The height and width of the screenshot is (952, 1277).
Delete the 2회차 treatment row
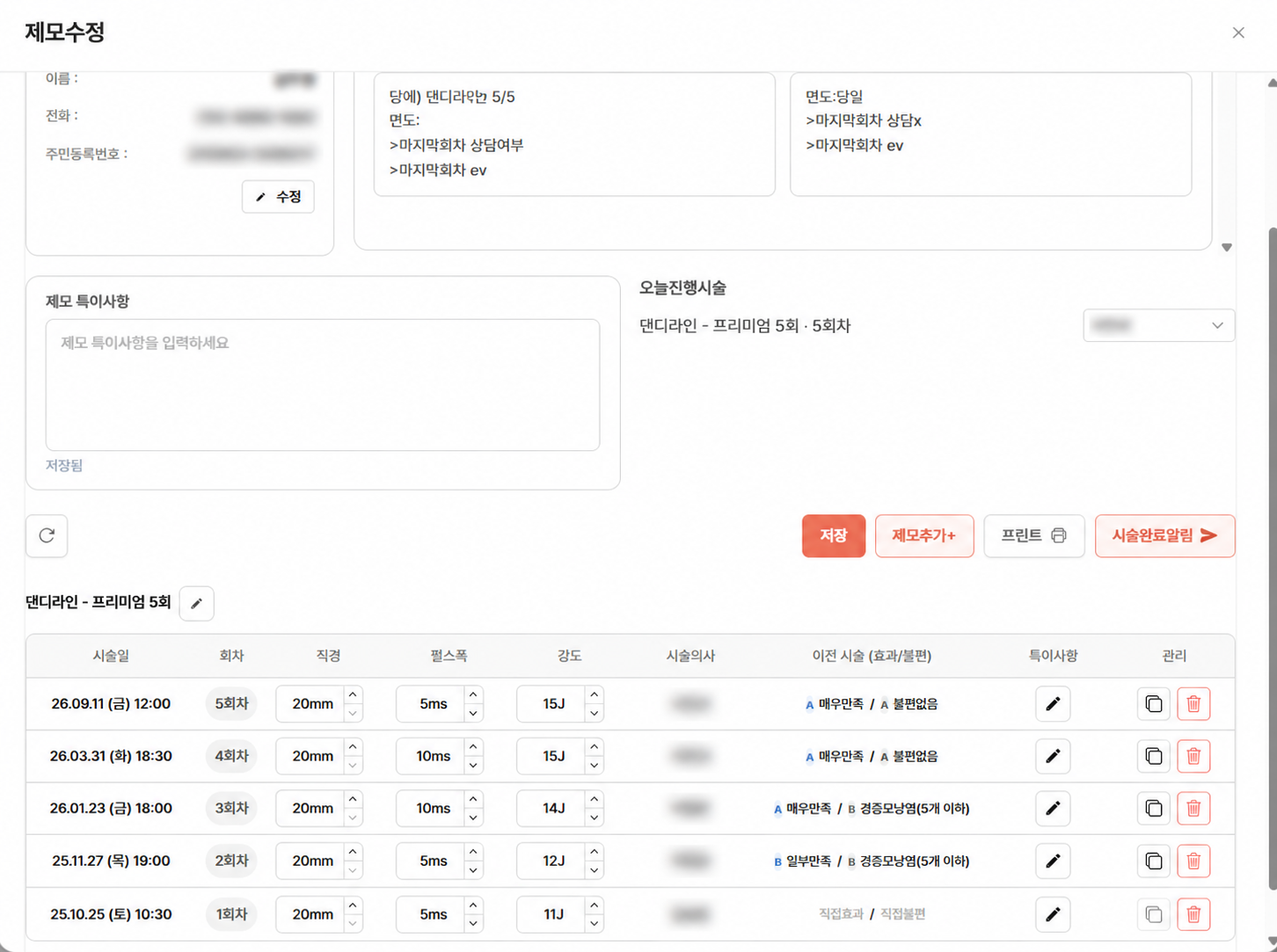pyautogui.click(x=1193, y=861)
